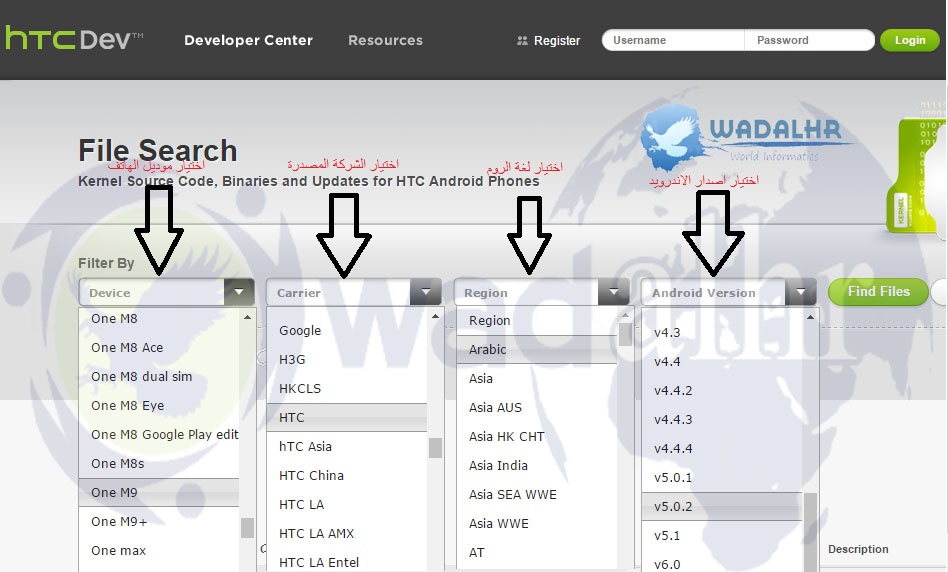
Task: Select Asia HK CHT region
Action: (x=537, y=437)
